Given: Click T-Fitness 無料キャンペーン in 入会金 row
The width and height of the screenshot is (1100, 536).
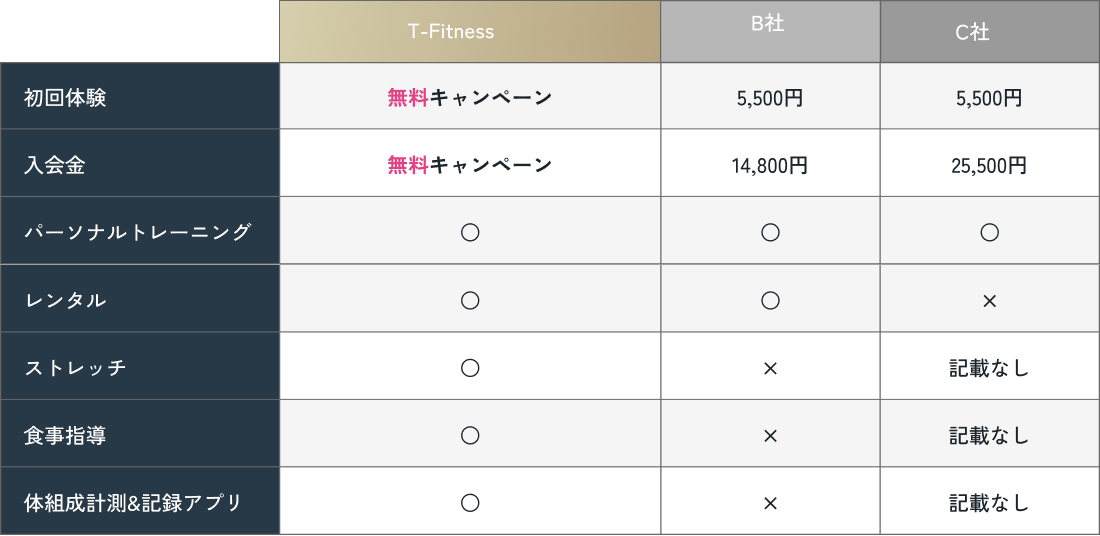Looking at the screenshot, I should [x=470, y=166].
